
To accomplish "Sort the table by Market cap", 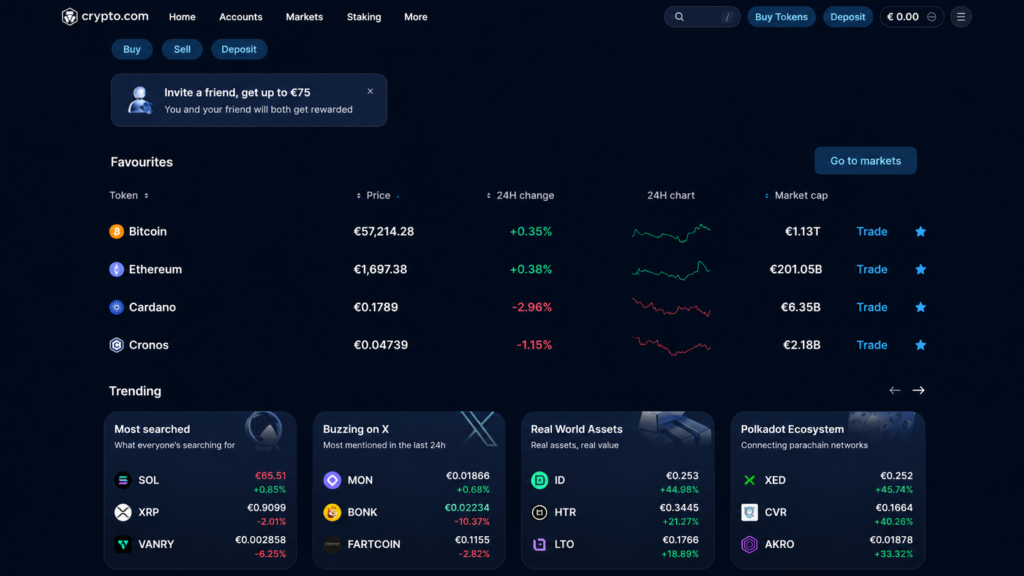I will coord(796,195).
